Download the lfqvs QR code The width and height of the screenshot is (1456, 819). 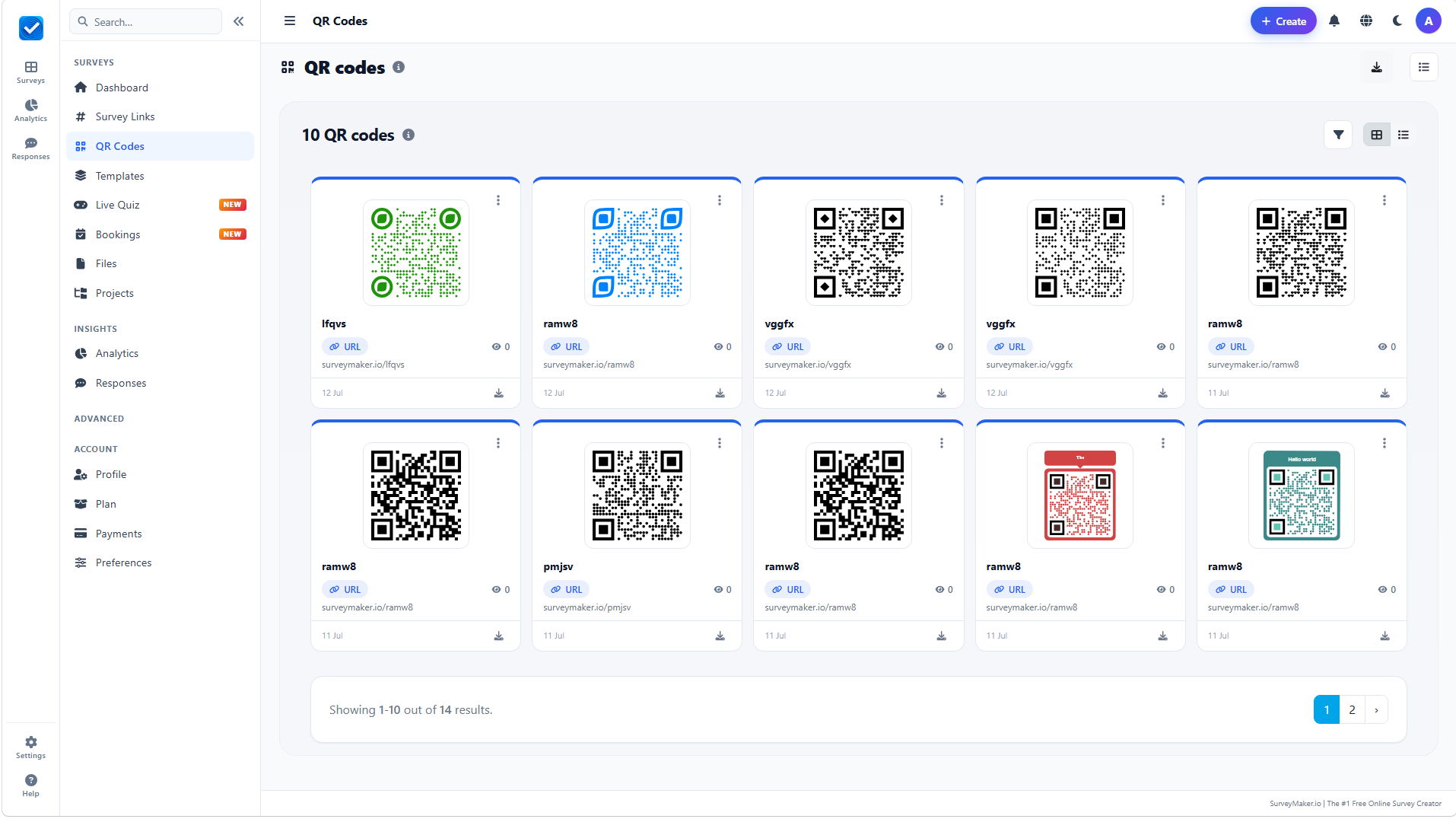(498, 393)
